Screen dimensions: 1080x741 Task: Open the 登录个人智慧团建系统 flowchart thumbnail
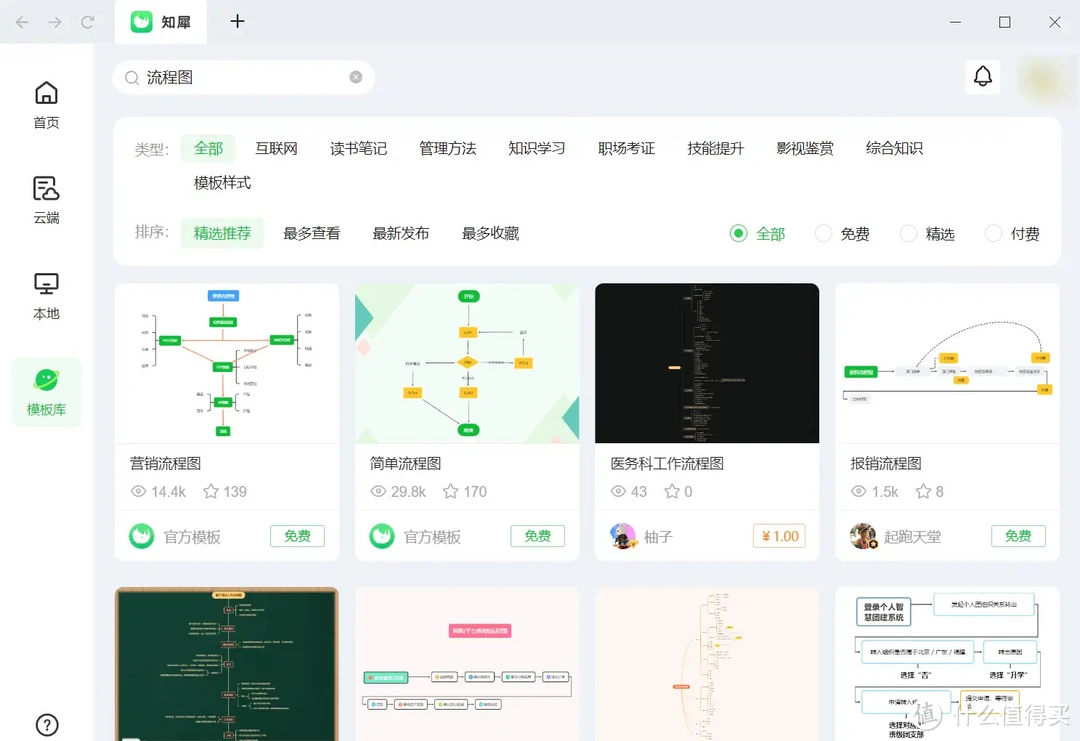(x=947, y=664)
